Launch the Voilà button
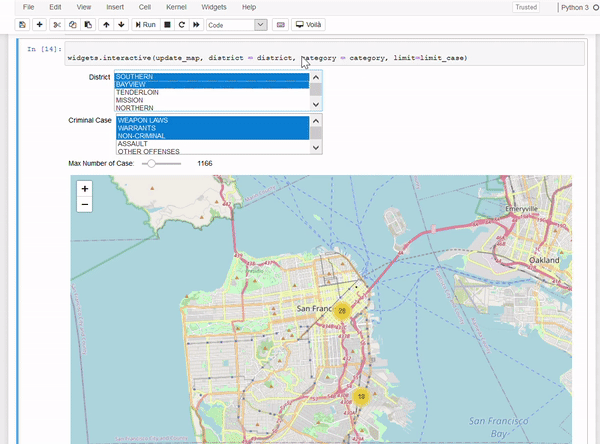The height and width of the screenshot is (444, 600). 308,24
